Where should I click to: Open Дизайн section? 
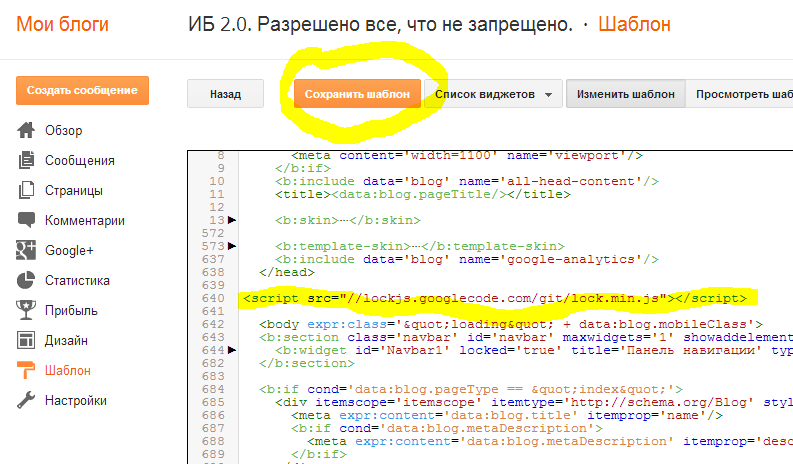[66, 341]
